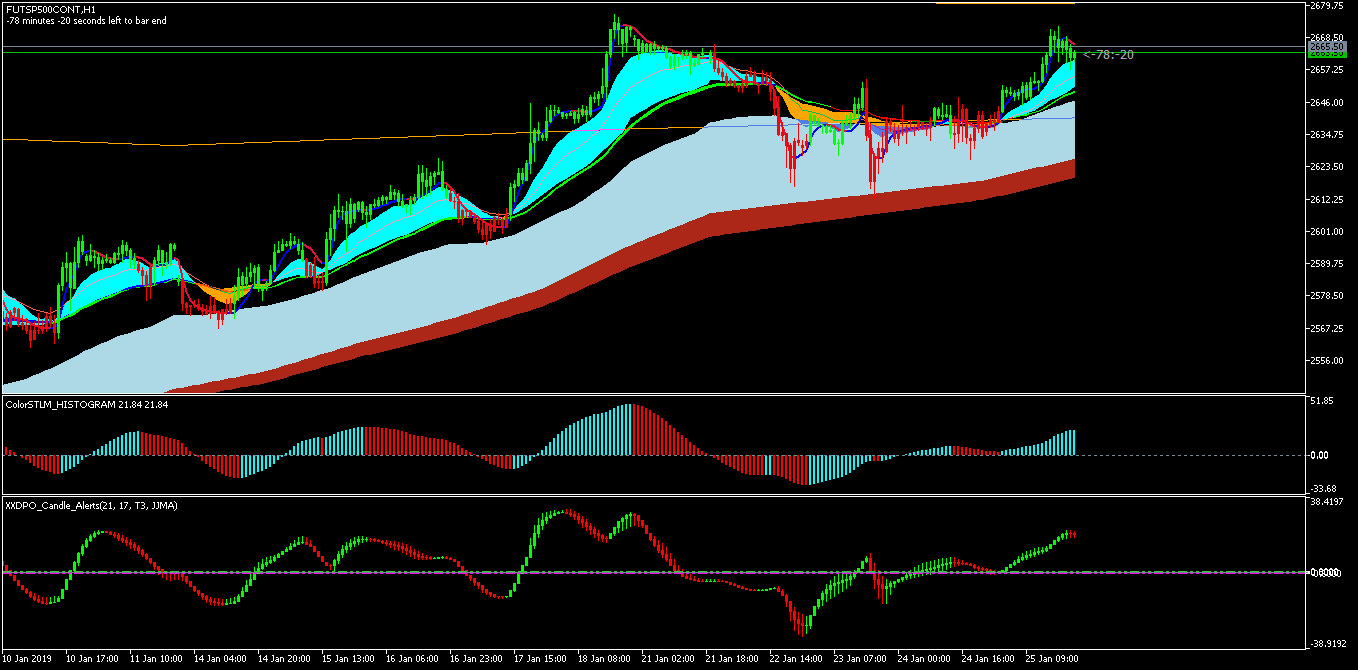Image resolution: width=1358 pixels, height=670 pixels.
Task: Click the 0.00 histogram zero level label
Action: tap(1320, 455)
